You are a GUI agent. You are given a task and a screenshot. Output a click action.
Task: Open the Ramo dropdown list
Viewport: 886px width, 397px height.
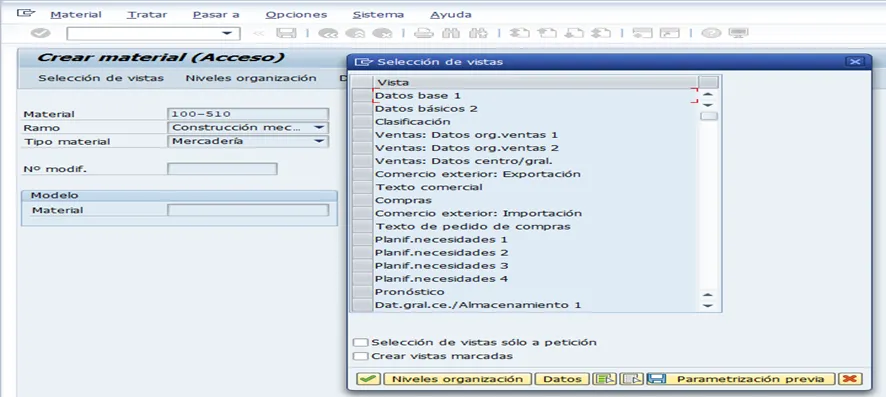[319, 128]
